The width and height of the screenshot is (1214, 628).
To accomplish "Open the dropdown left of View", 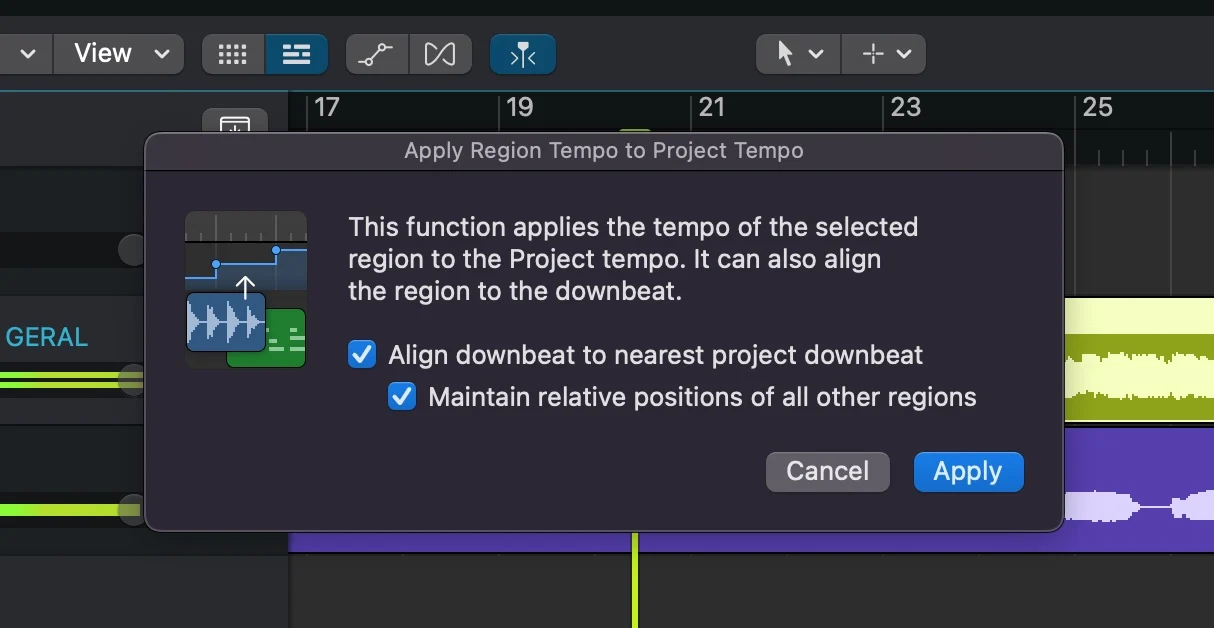I will click(x=25, y=54).
